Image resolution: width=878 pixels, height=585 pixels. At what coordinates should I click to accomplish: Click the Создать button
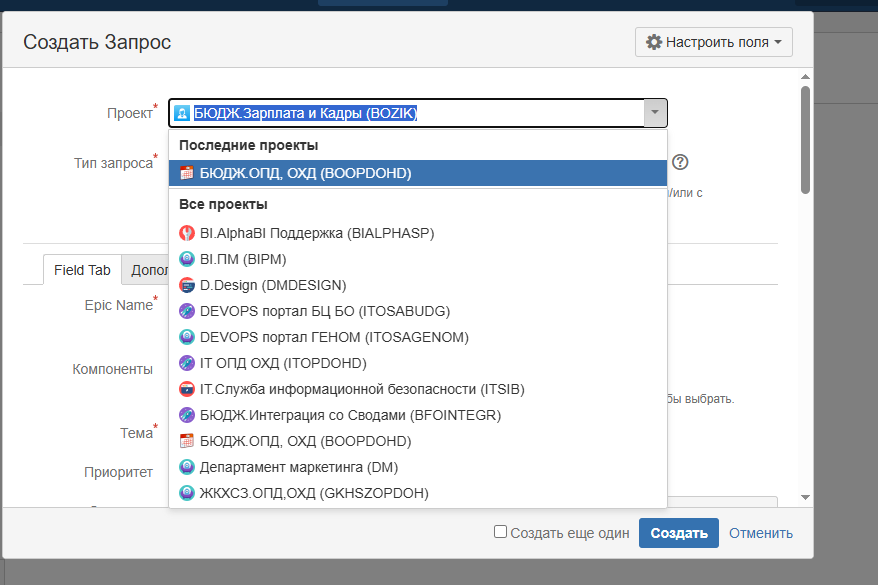point(679,533)
